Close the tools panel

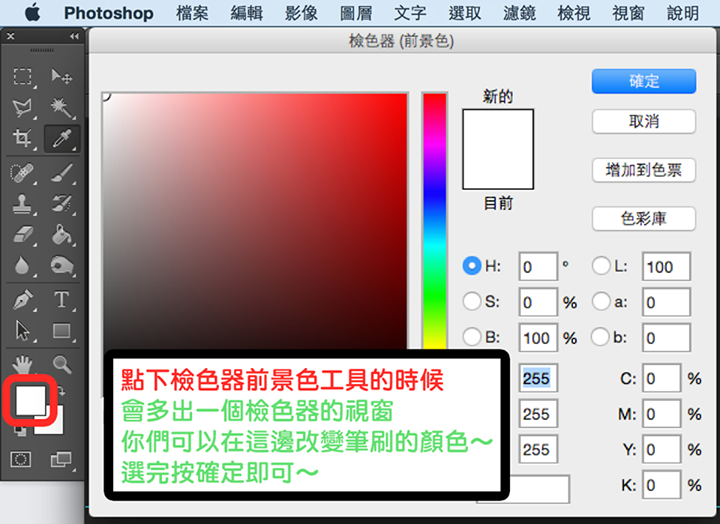click(x=11, y=36)
